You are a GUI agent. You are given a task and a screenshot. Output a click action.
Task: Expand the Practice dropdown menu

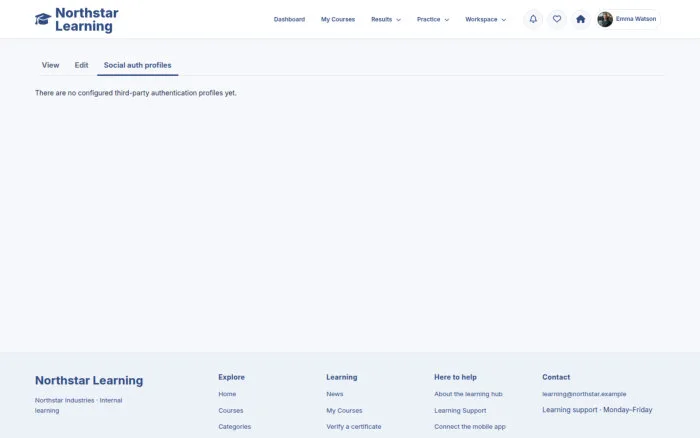(x=433, y=19)
